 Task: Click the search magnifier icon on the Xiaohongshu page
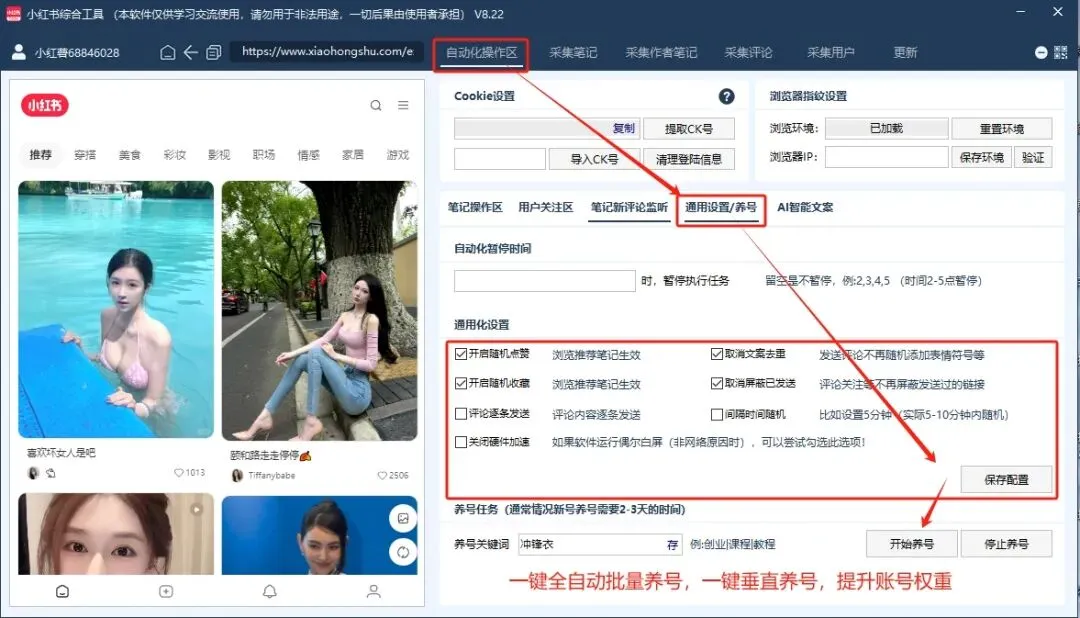coord(376,104)
